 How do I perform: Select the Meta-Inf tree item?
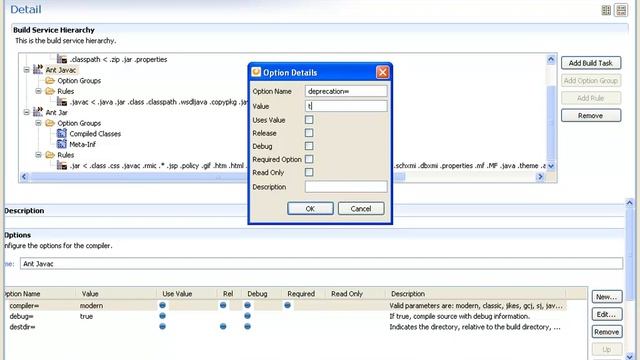click(82, 144)
